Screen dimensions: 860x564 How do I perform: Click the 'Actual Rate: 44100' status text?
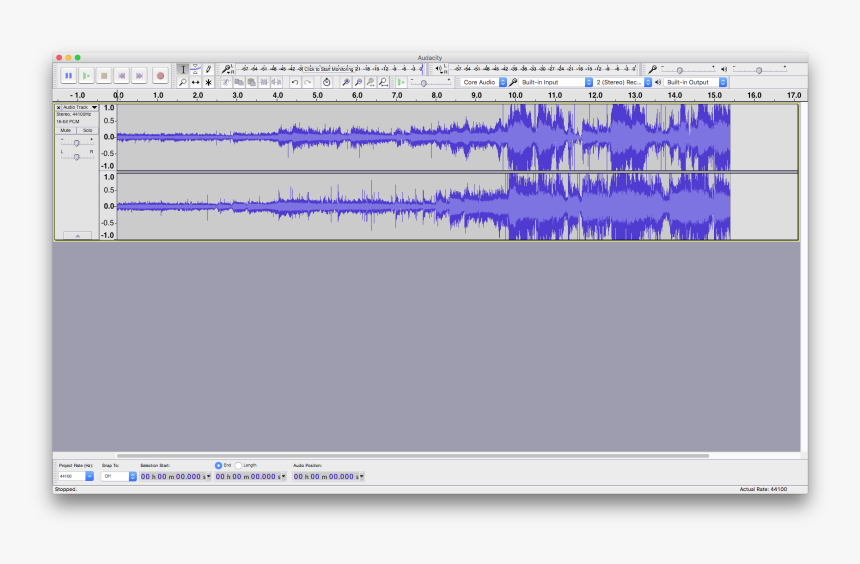pos(763,489)
